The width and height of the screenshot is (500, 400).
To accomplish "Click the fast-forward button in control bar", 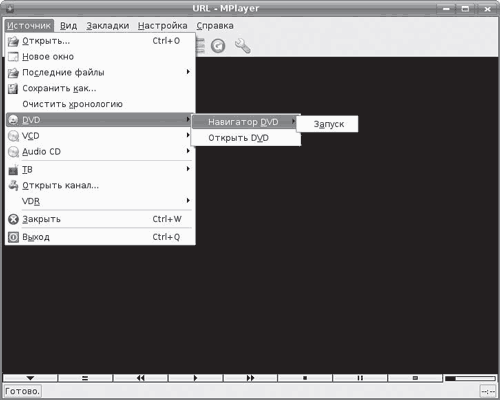I will pyautogui.click(x=250, y=378).
